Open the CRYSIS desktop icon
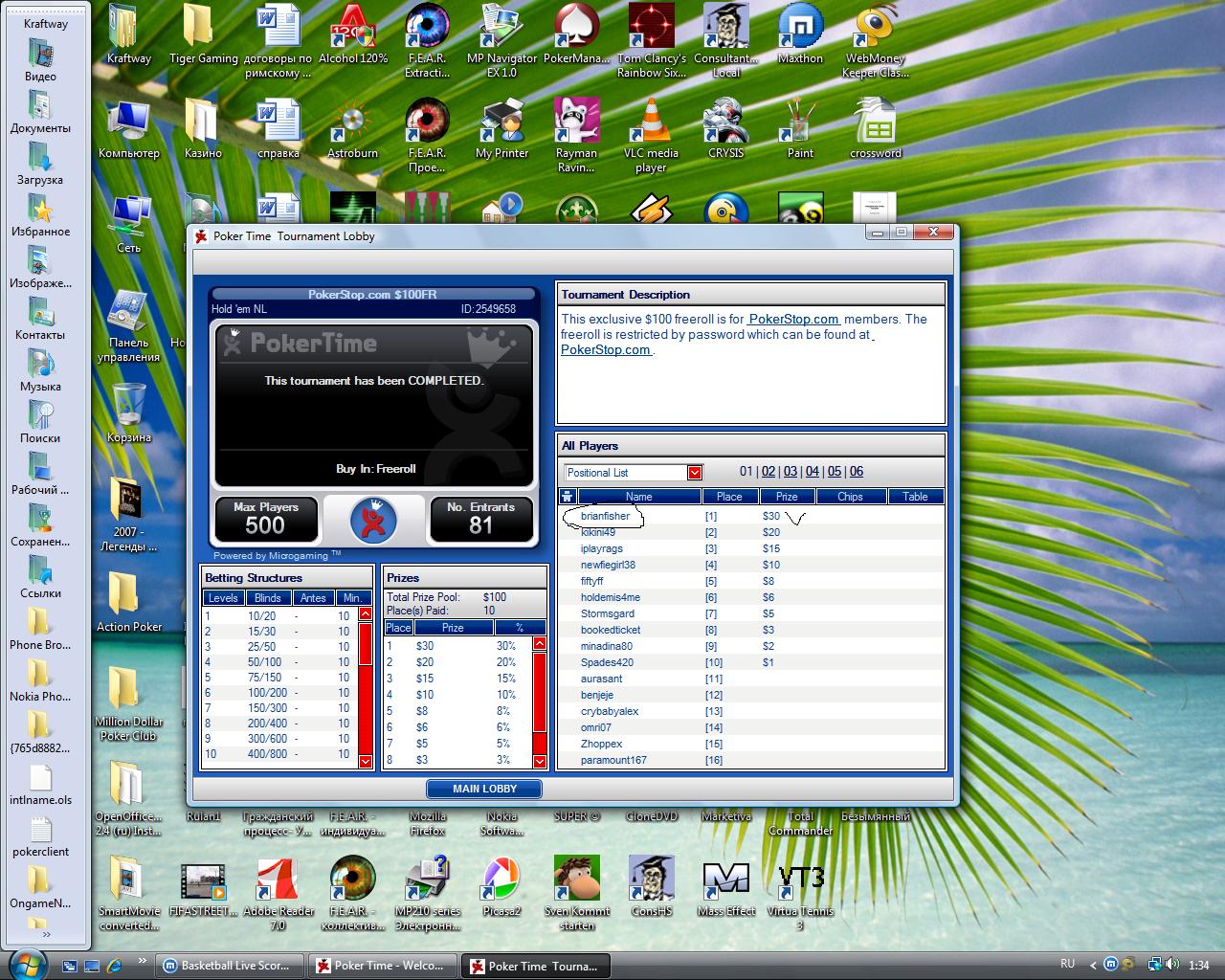Screen dimensions: 1225x980 (x=725, y=125)
